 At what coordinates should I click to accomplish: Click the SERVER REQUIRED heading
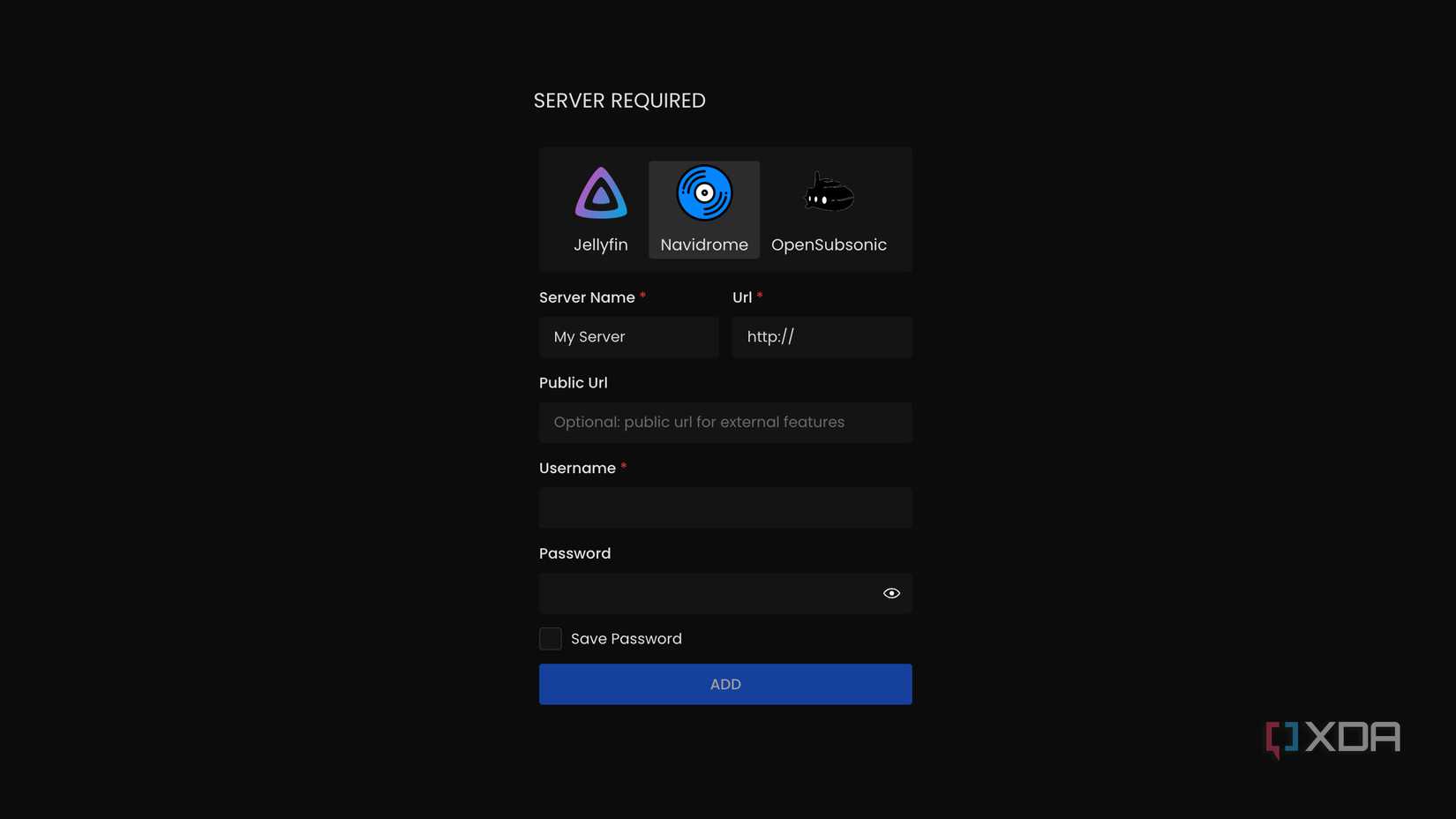[619, 100]
